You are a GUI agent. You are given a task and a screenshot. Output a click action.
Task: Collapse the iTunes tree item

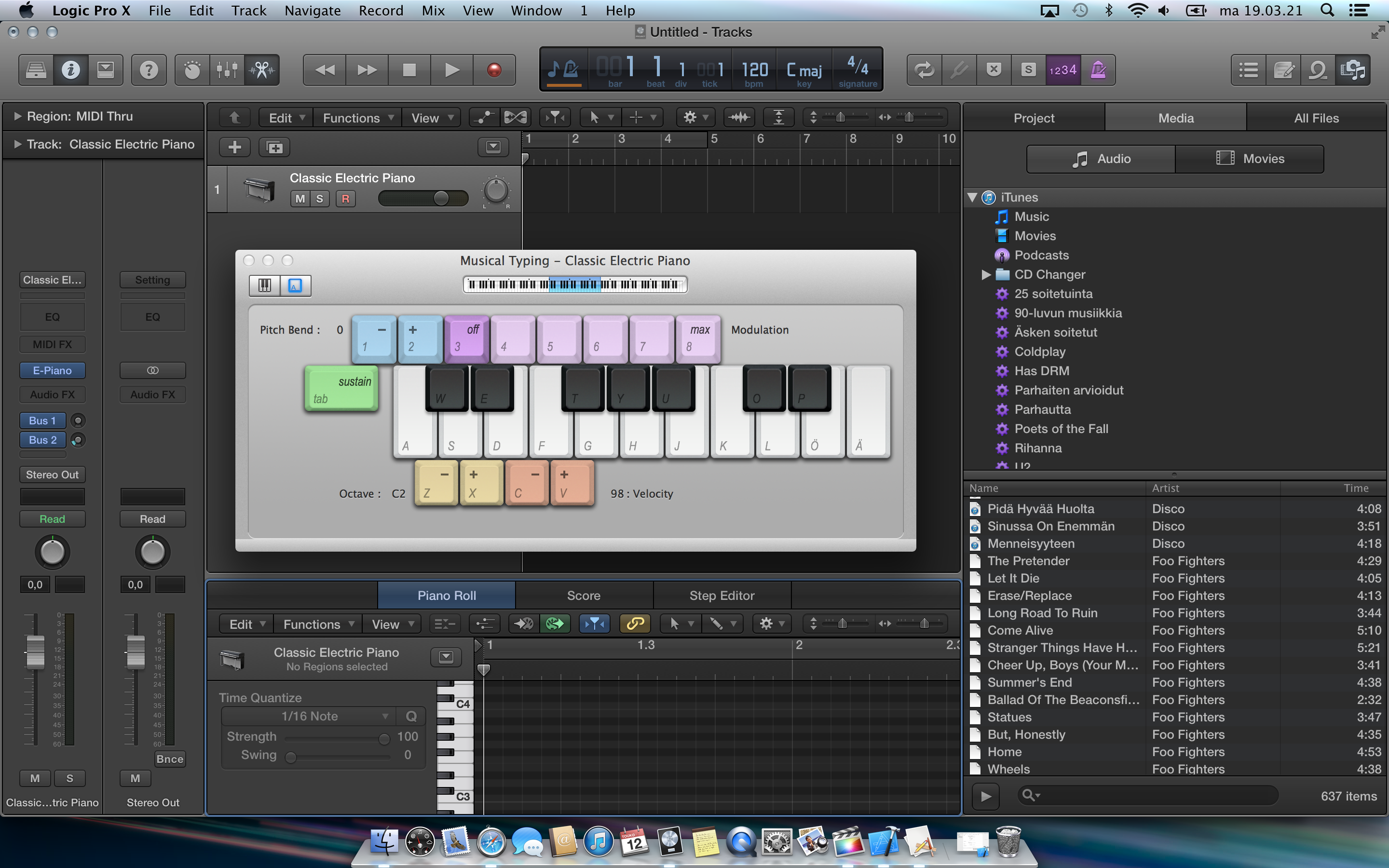(972, 198)
